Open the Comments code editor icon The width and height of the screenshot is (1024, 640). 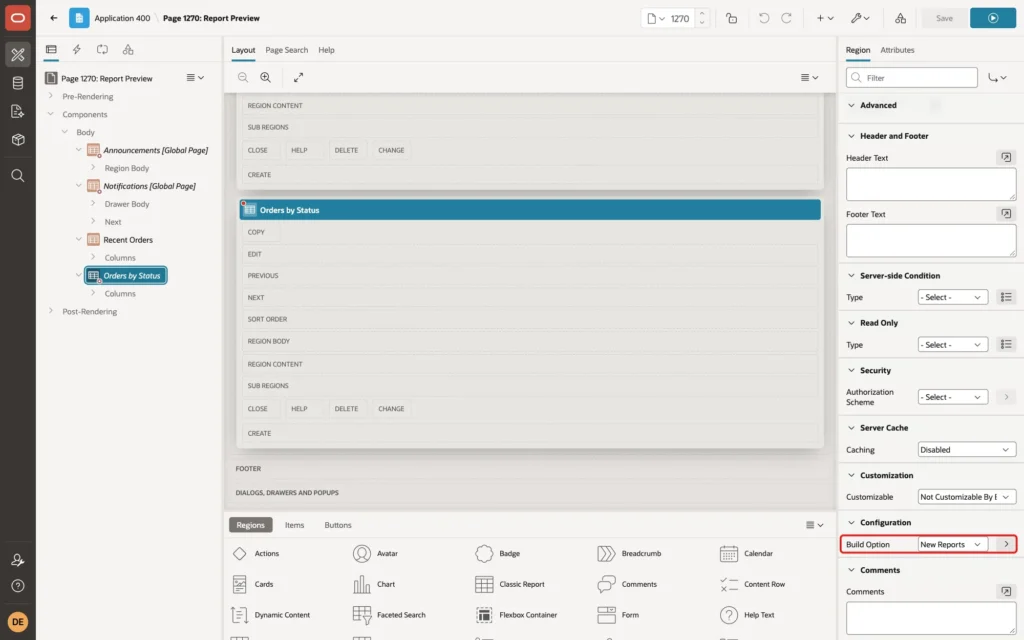1006,591
